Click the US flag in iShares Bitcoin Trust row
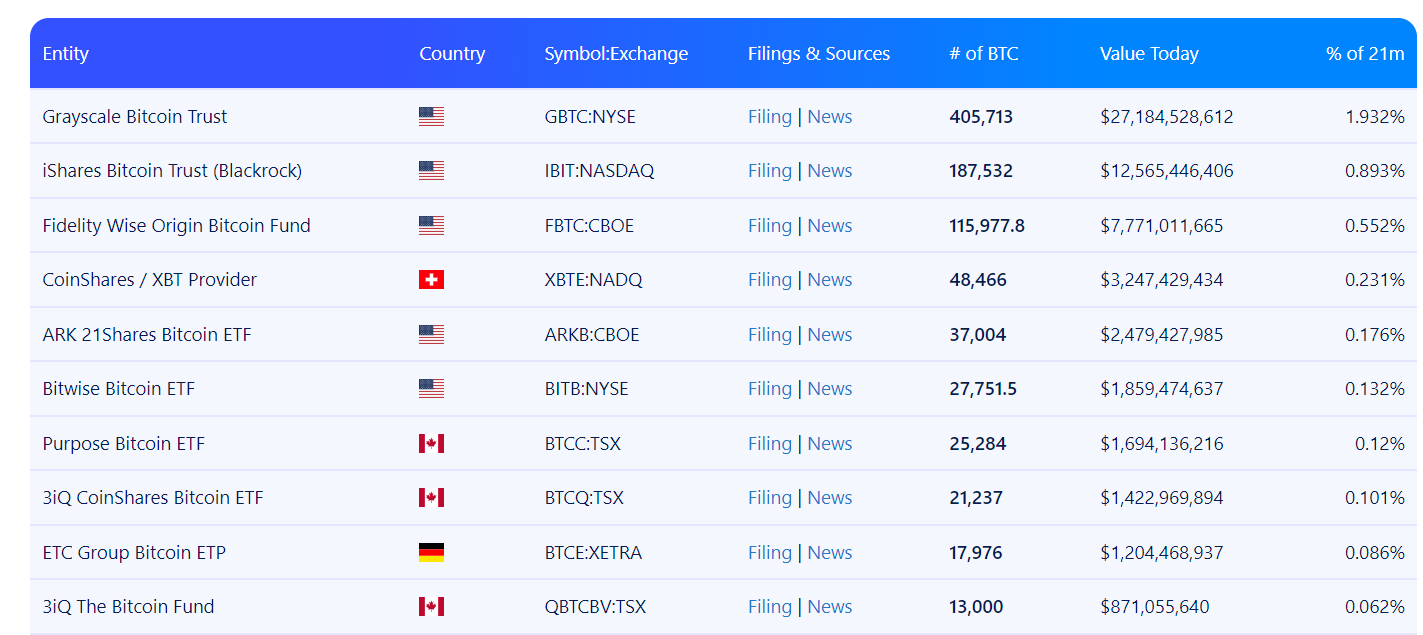The height and width of the screenshot is (635, 1423). tap(431, 171)
